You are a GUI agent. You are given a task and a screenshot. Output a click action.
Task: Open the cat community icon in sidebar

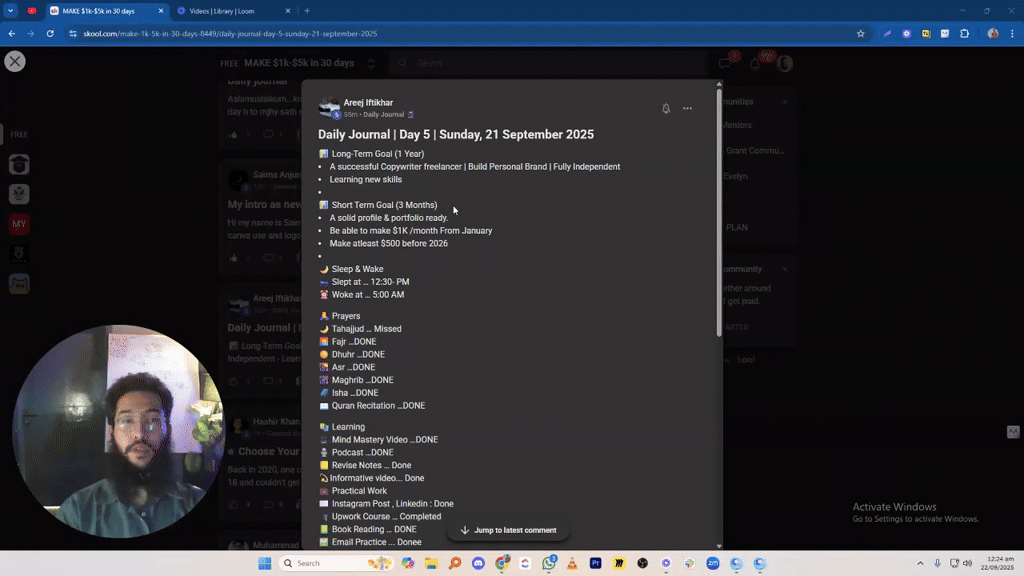click(19, 283)
